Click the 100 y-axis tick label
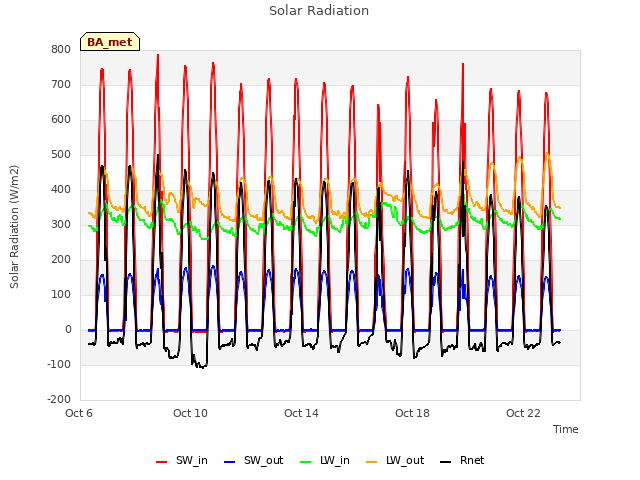Image resolution: width=640 pixels, height=480 pixels. pos(61,295)
